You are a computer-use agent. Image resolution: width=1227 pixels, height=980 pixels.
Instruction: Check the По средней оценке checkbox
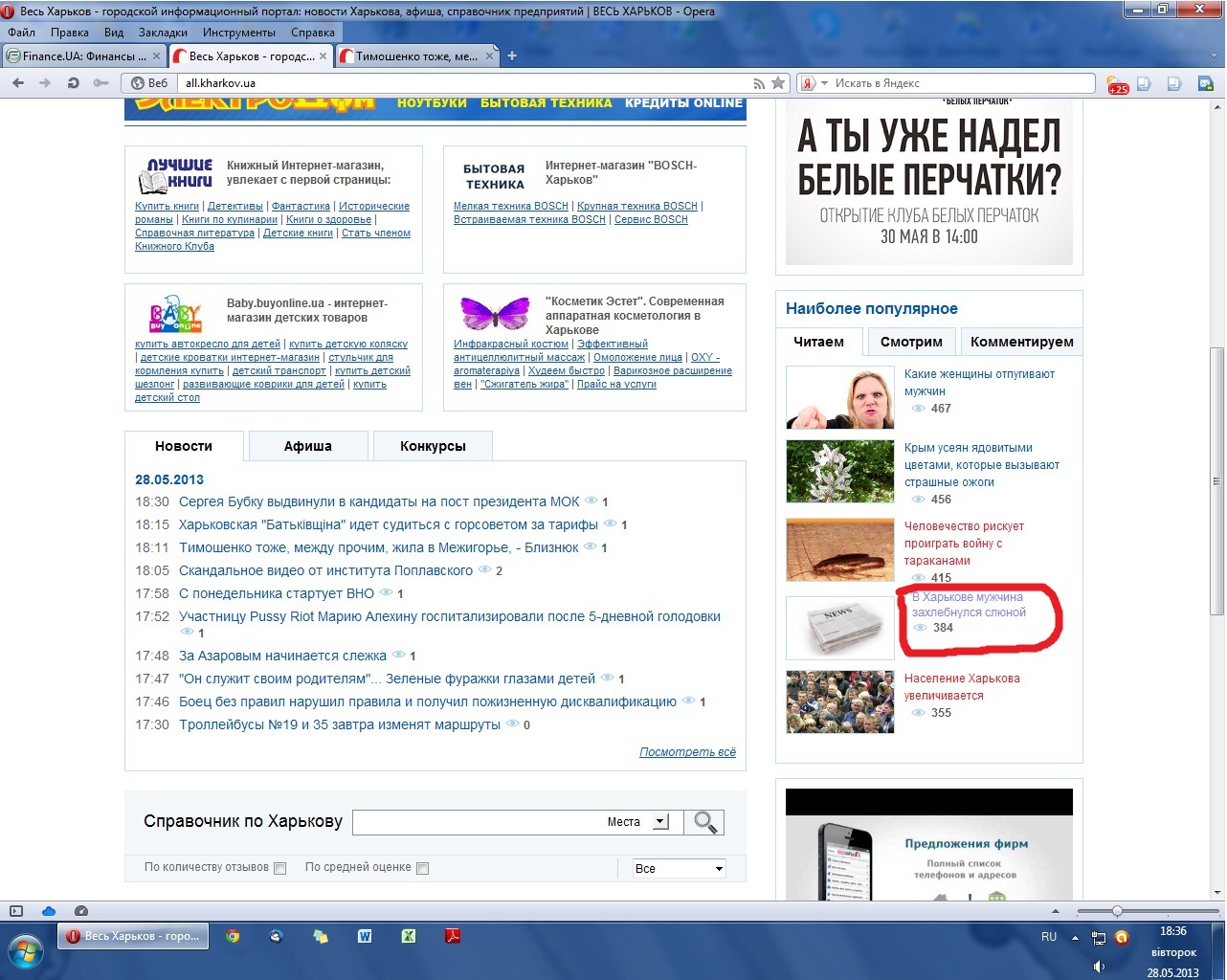(x=423, y=868)
